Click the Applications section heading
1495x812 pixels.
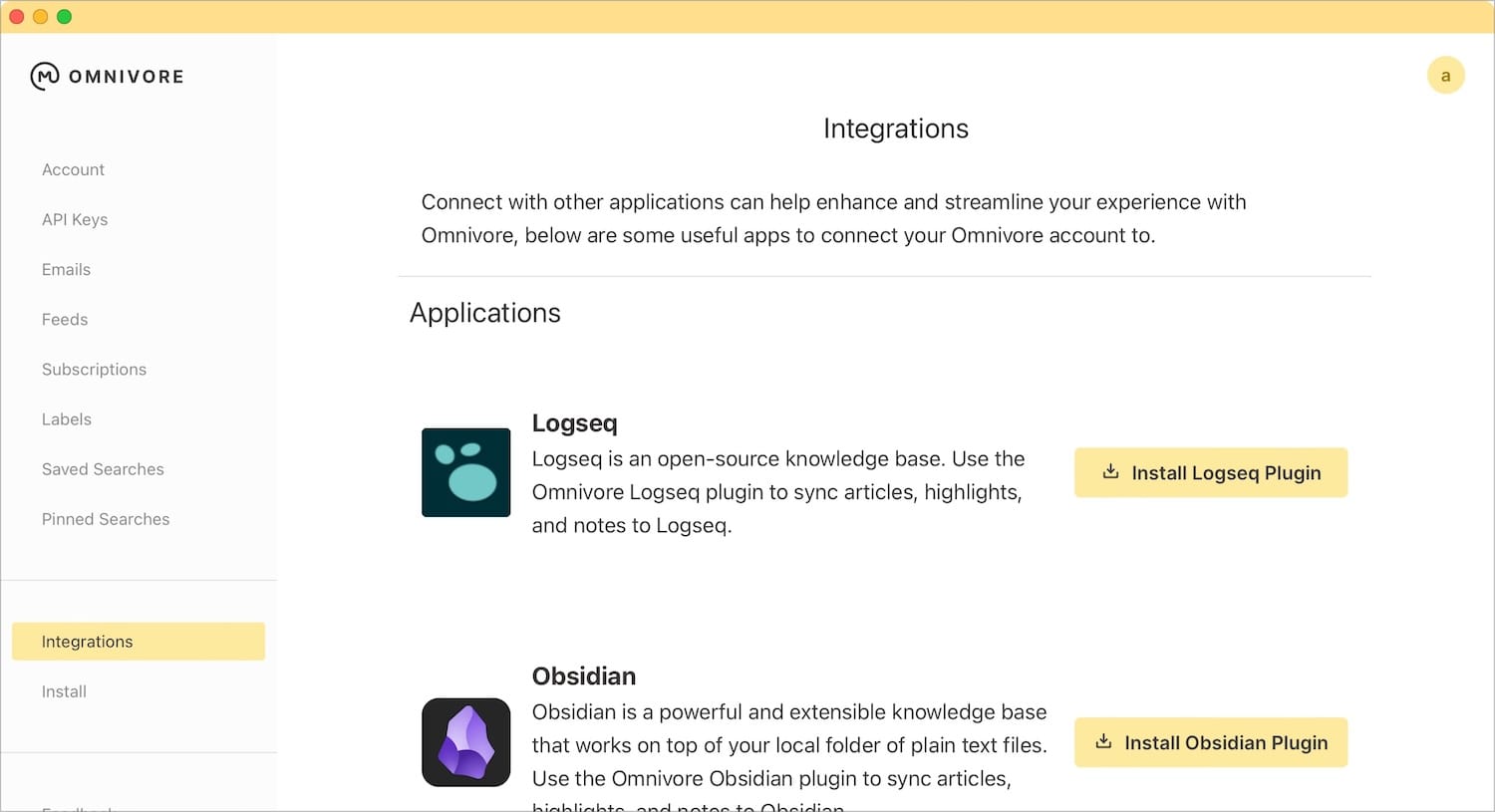tap(485, 313)
